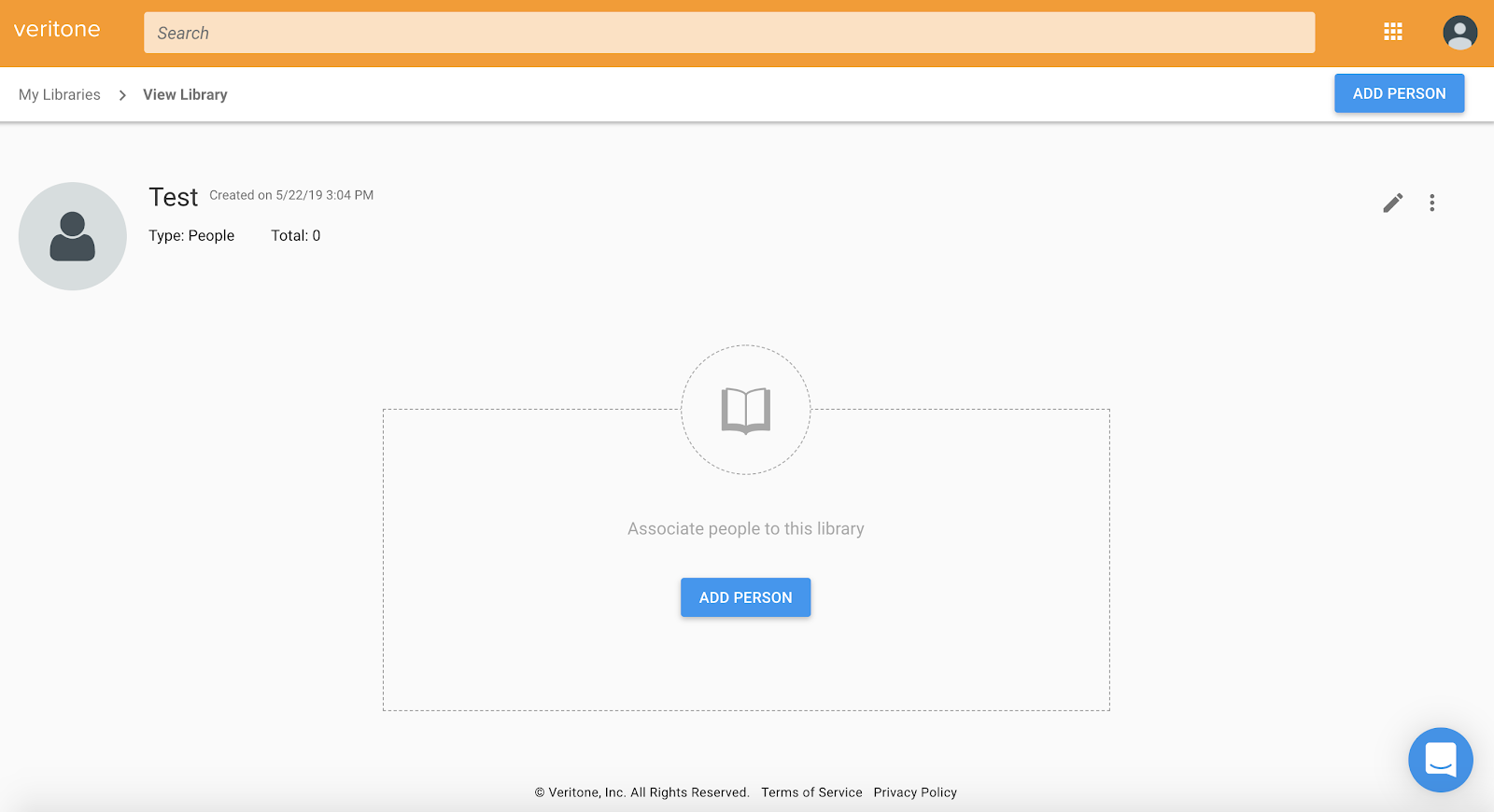Click the Test library avatar image
This screenshot has height=812, width=1494.
(x=73, y=236)
